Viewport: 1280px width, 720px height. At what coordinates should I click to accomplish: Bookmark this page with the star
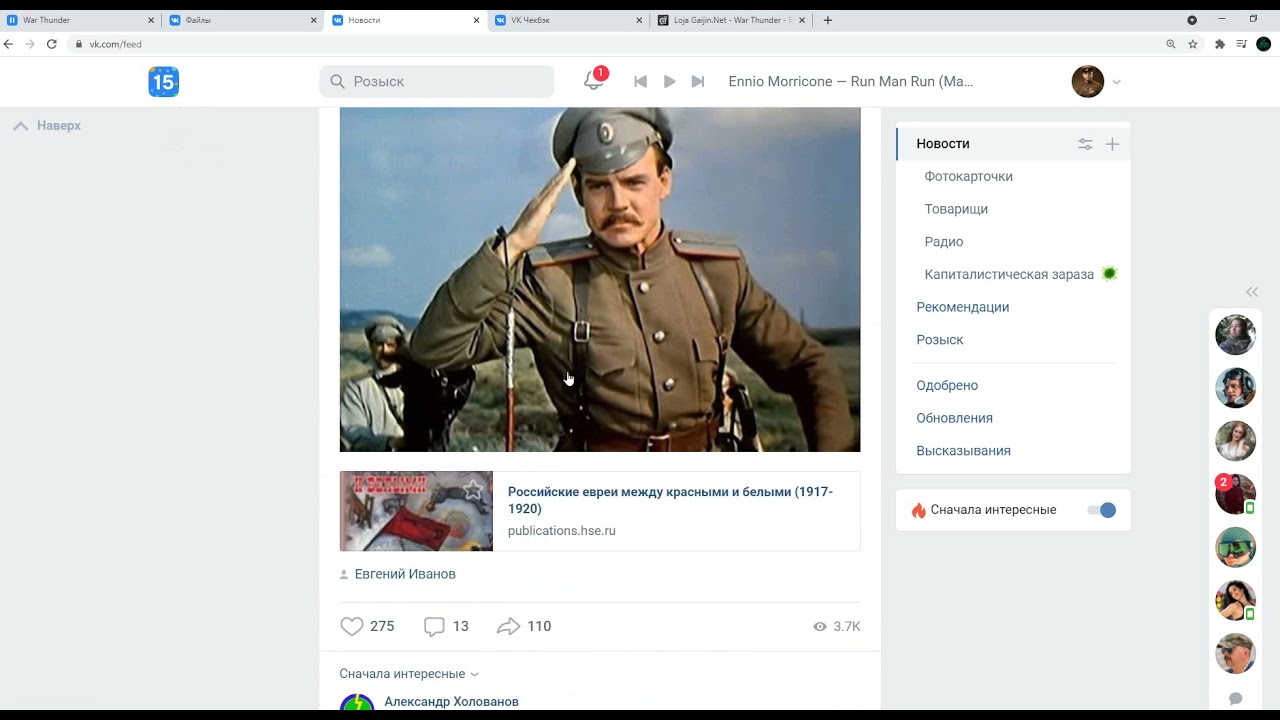(x=1193, y=44)
